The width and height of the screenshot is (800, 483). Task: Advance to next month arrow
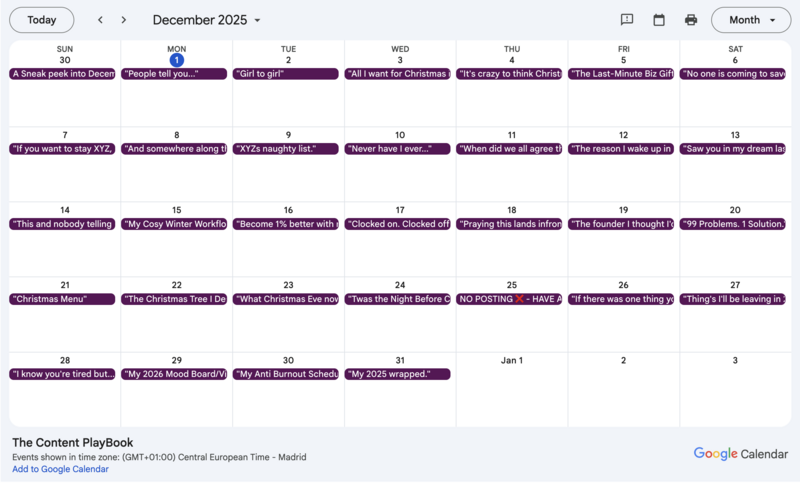(124, 20)
